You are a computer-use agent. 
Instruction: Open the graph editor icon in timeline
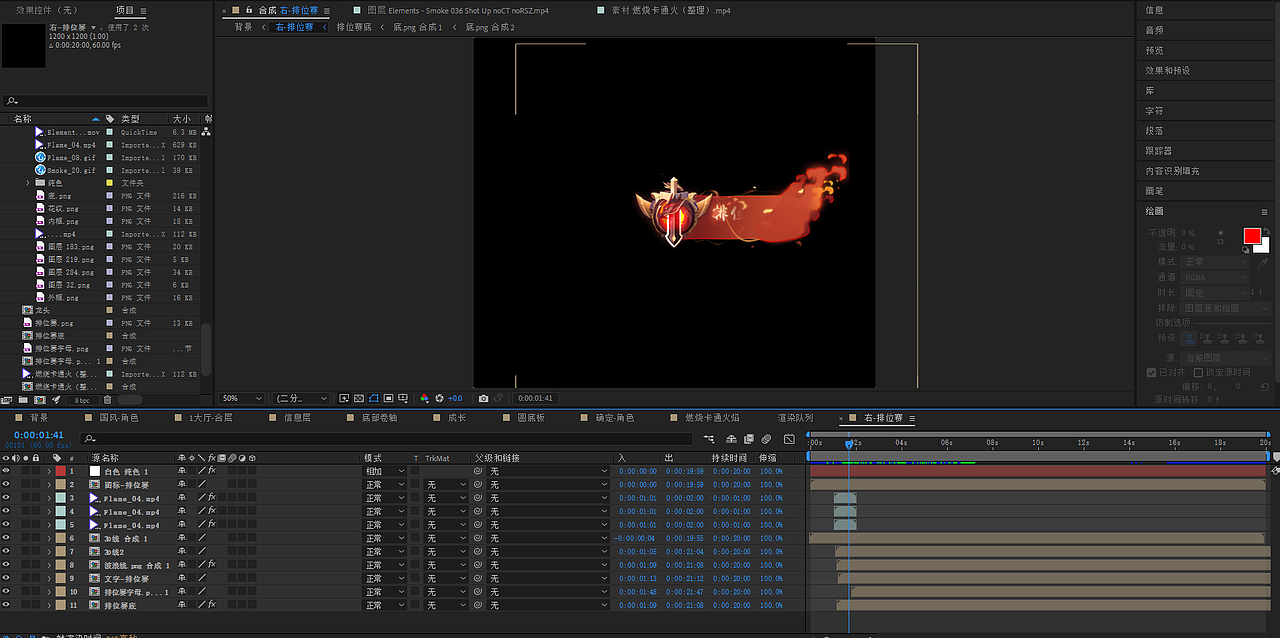pyautogui.click(x=789, y=439)
